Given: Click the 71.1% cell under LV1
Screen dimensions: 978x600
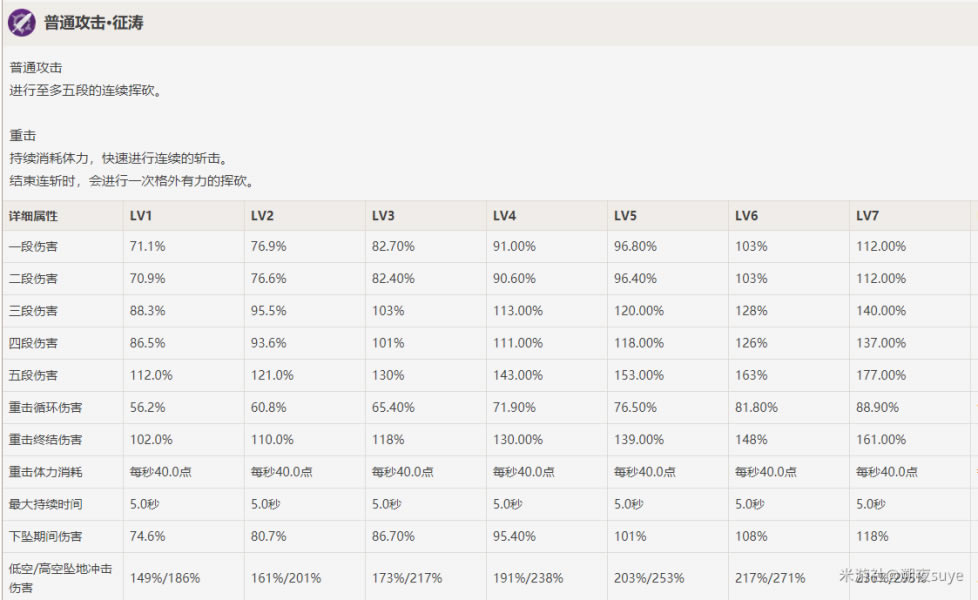Looking at the screenshot, I should pyautogui.click(x=148, y=246).
